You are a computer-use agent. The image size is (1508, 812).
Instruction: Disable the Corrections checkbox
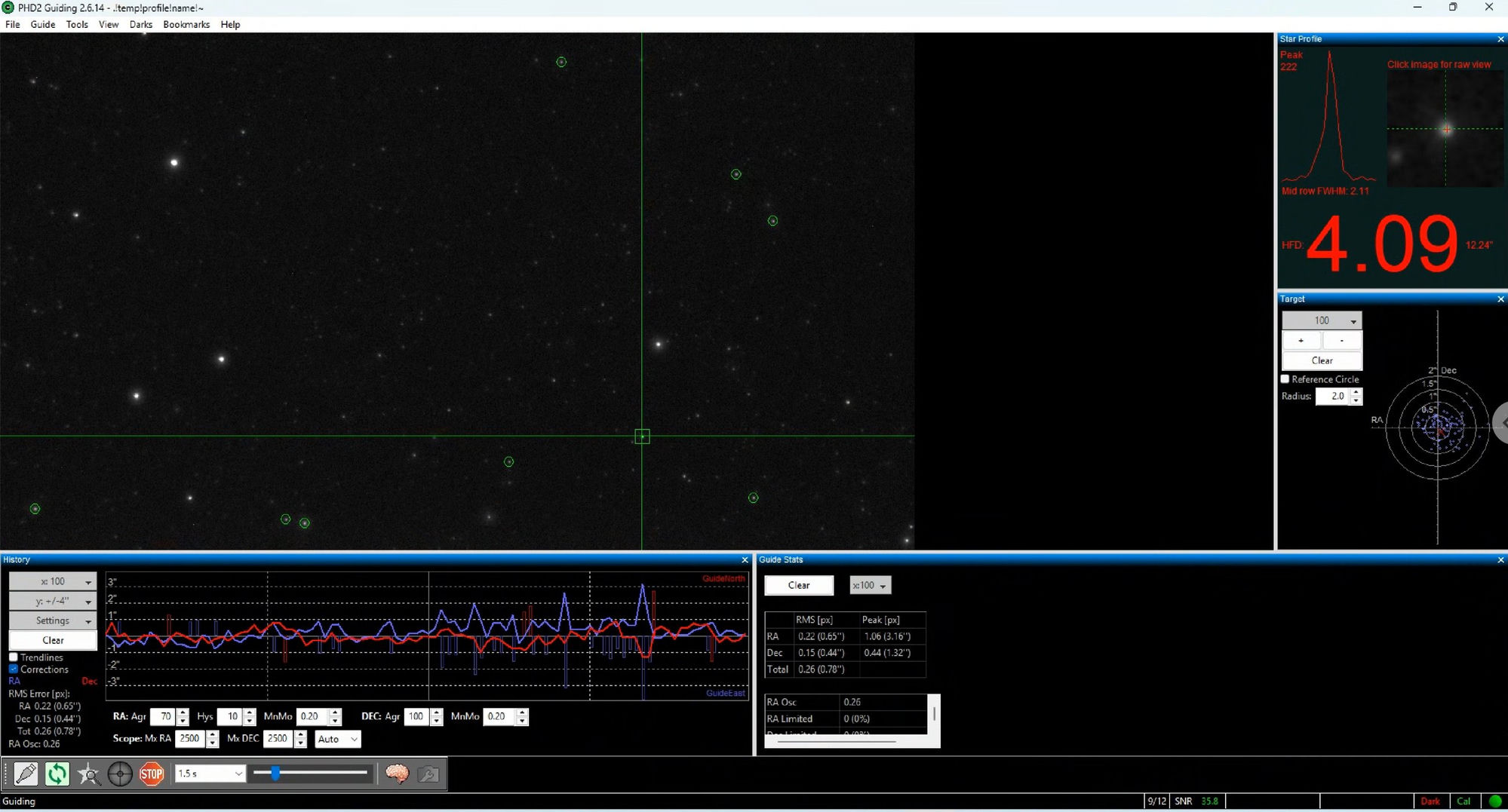pyautogui.click(x=14, y=670)
